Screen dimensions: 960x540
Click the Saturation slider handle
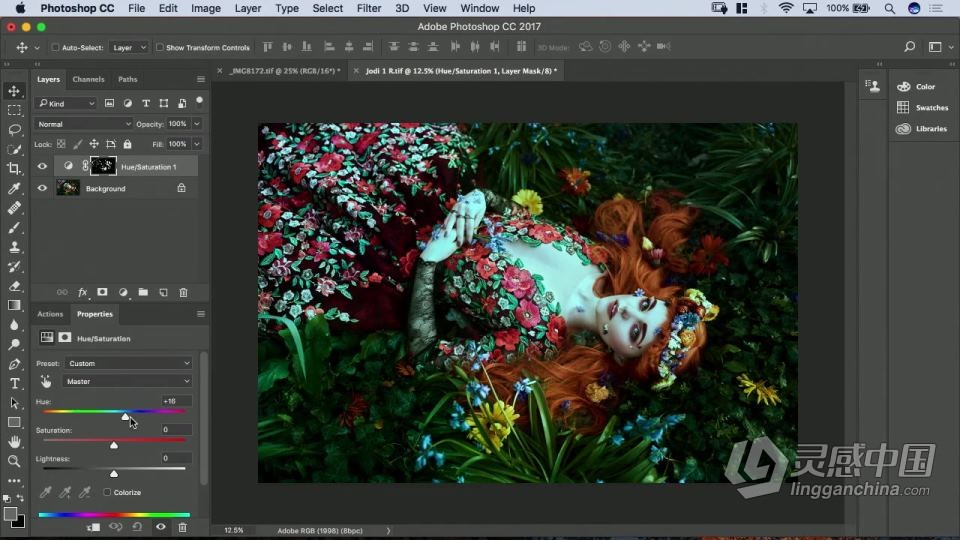tap(114, 445)
